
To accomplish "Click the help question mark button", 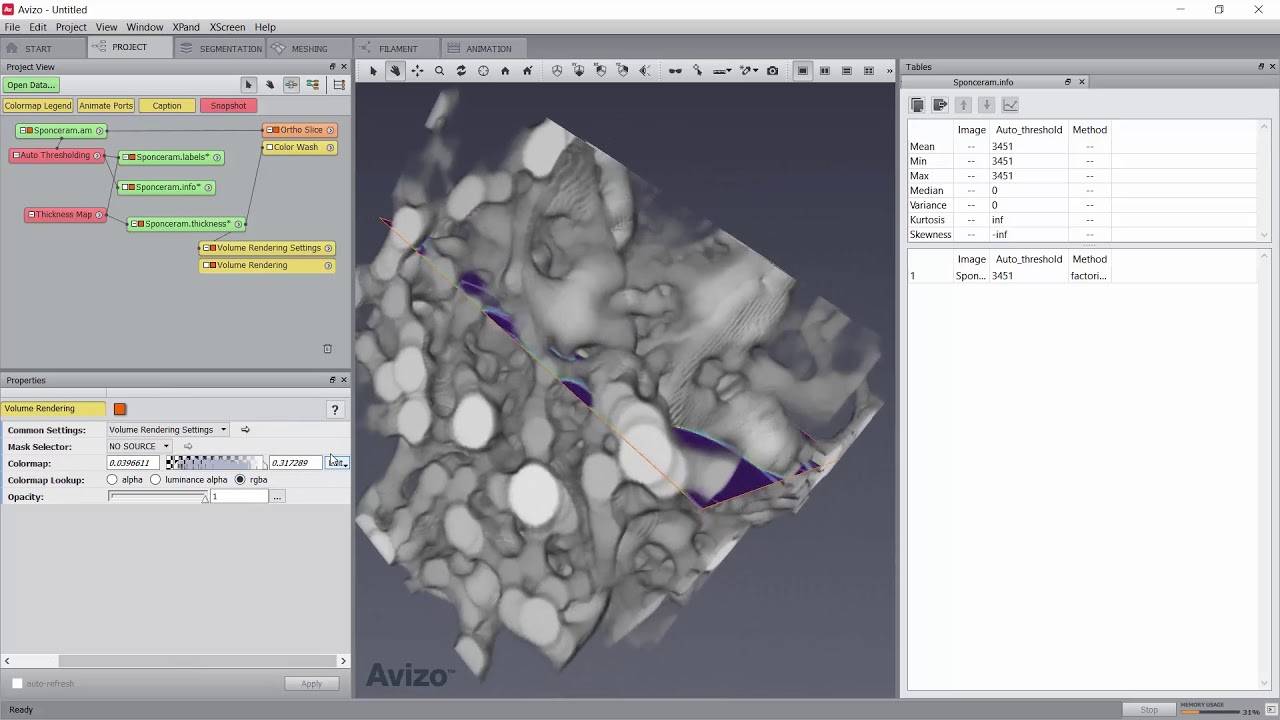I will [x=335, y=409].
